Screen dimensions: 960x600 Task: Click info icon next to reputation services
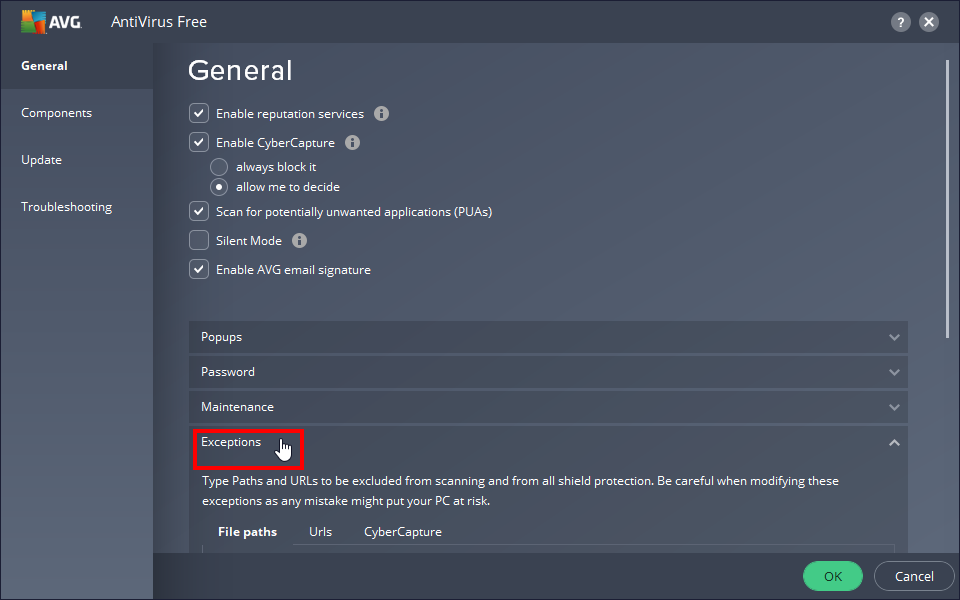(381, 114)
